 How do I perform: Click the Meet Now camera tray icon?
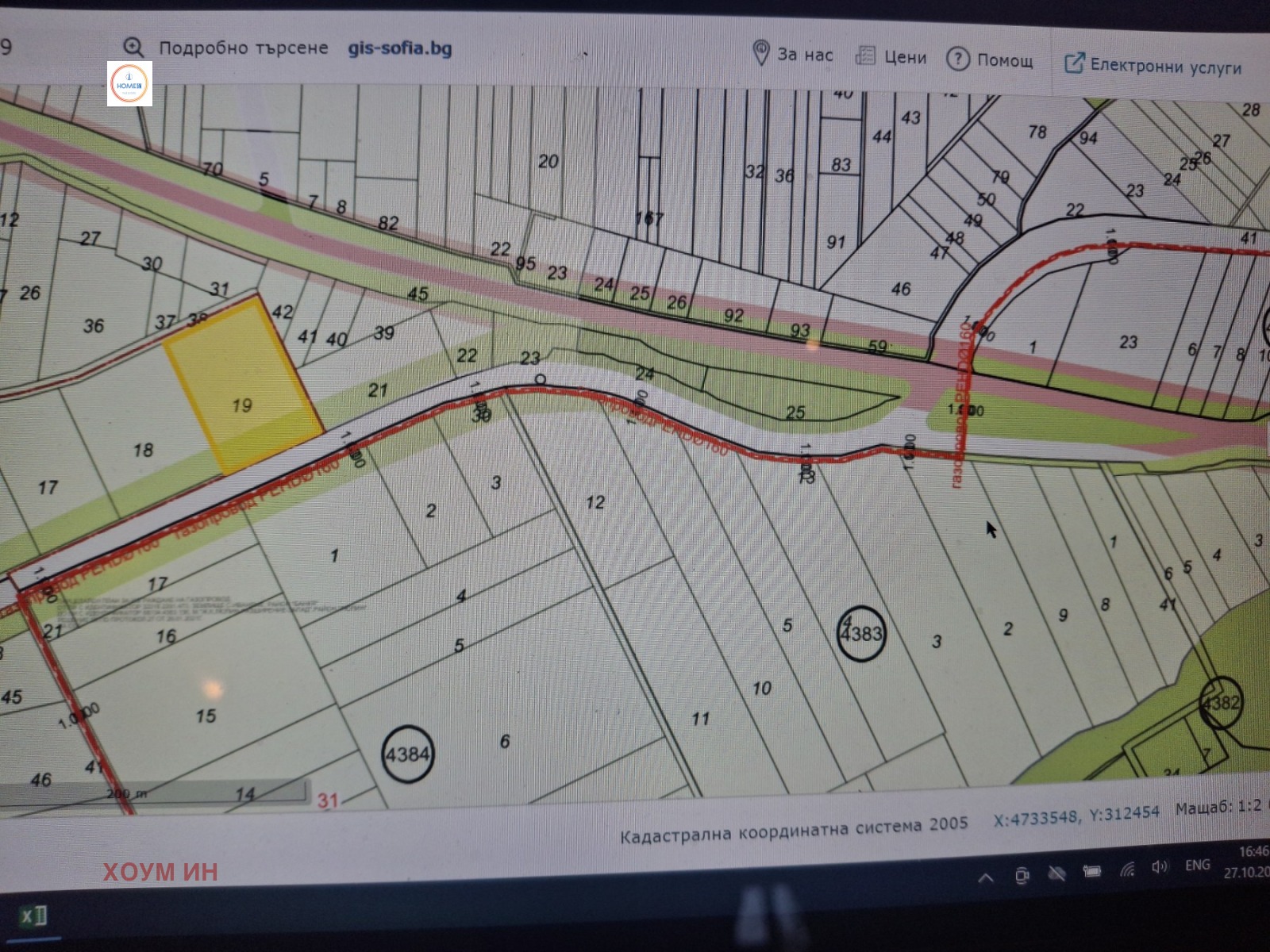(1022, 876)
